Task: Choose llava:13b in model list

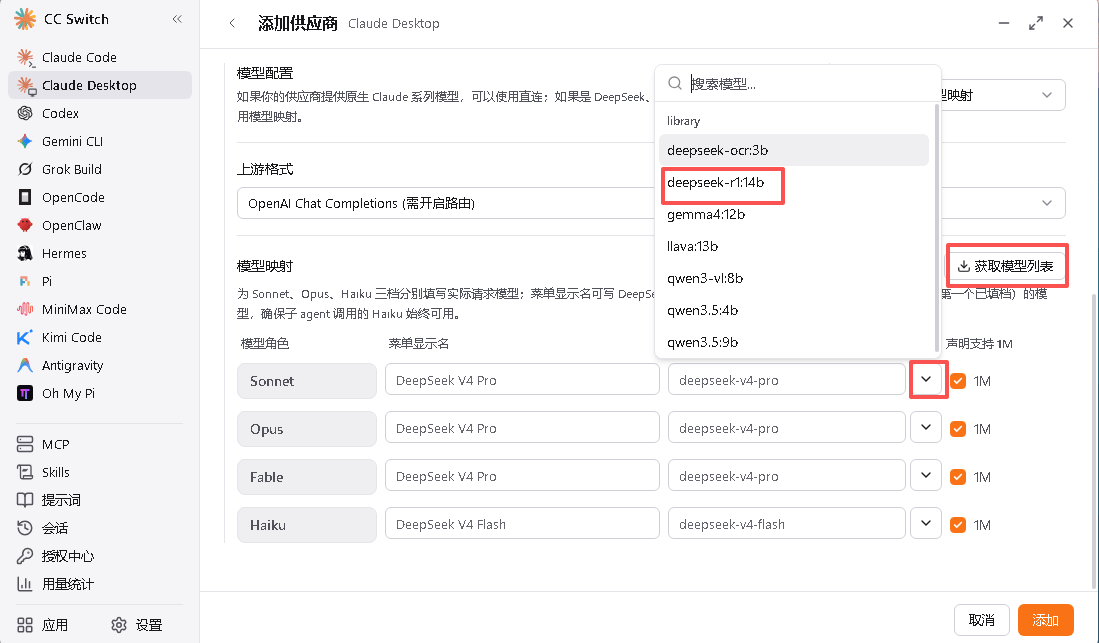Action: click(x=793, y=247)
